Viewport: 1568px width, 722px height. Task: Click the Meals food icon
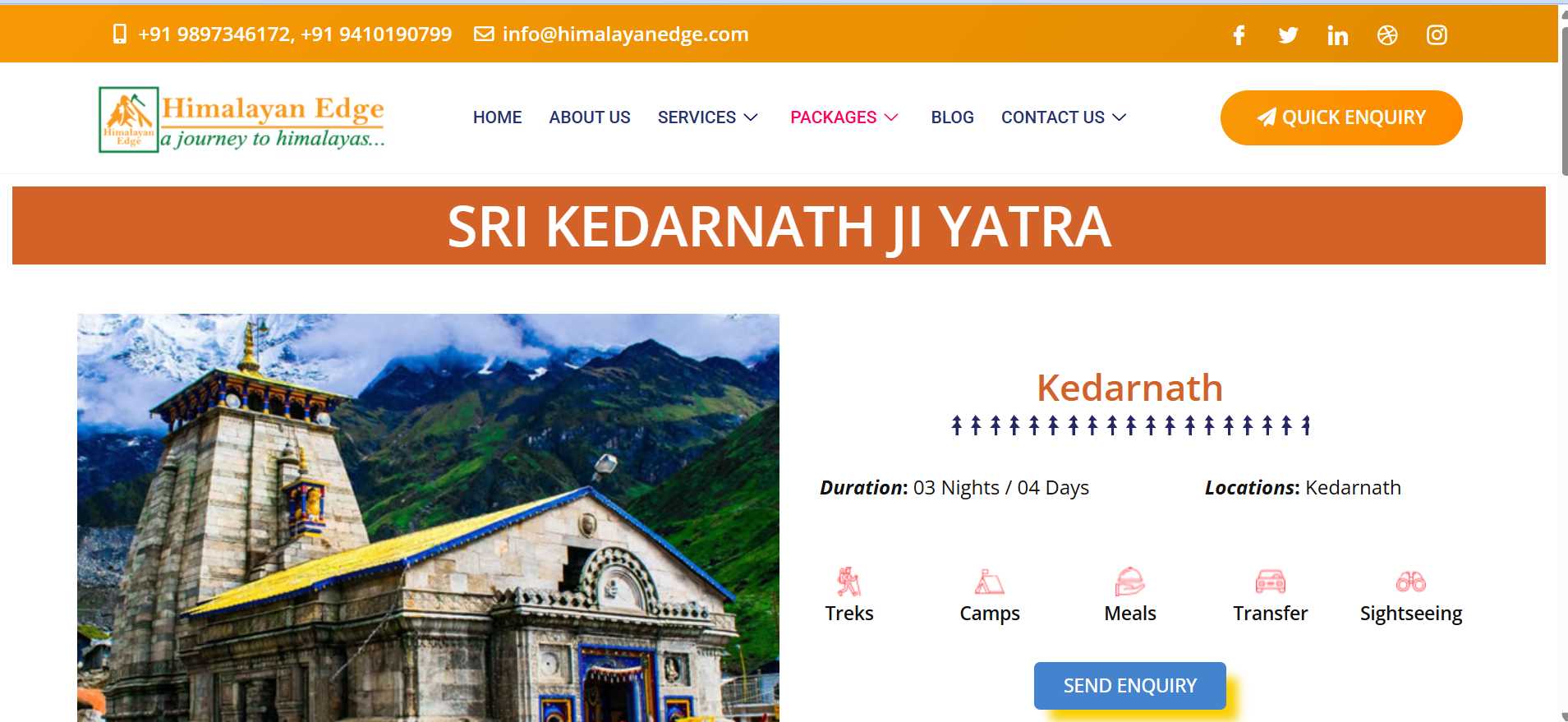tap(1129, 582)
